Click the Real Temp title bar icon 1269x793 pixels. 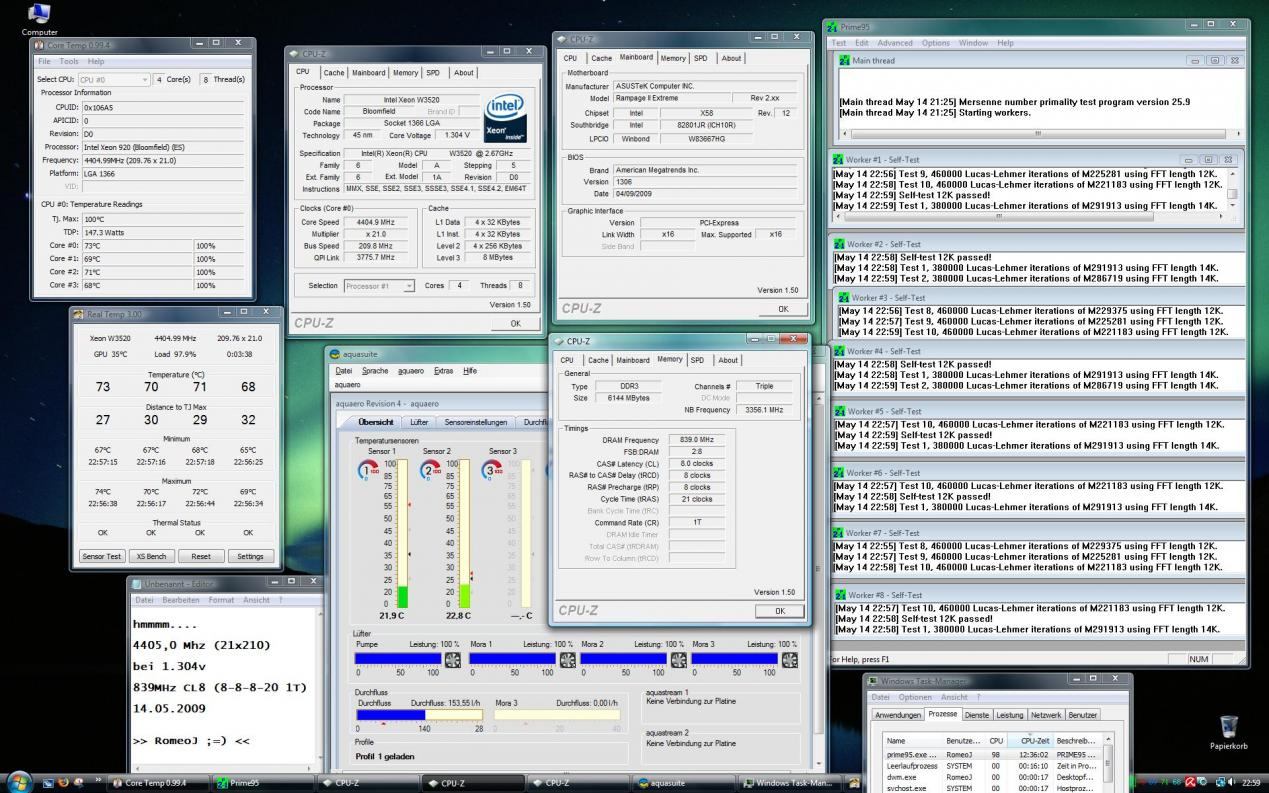pos(79,314)
